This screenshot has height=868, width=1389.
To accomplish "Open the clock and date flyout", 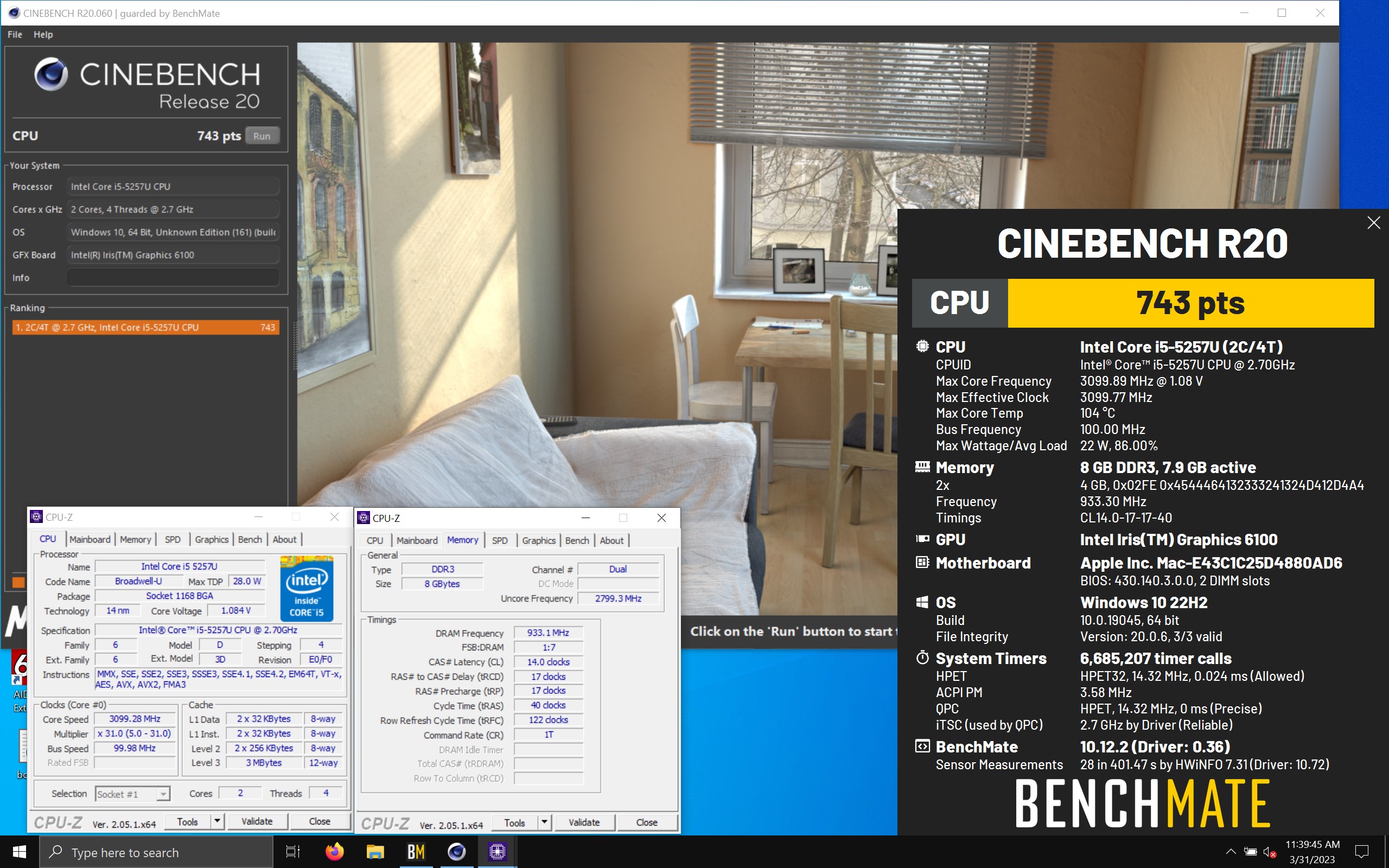I will tap(1312, 852).
